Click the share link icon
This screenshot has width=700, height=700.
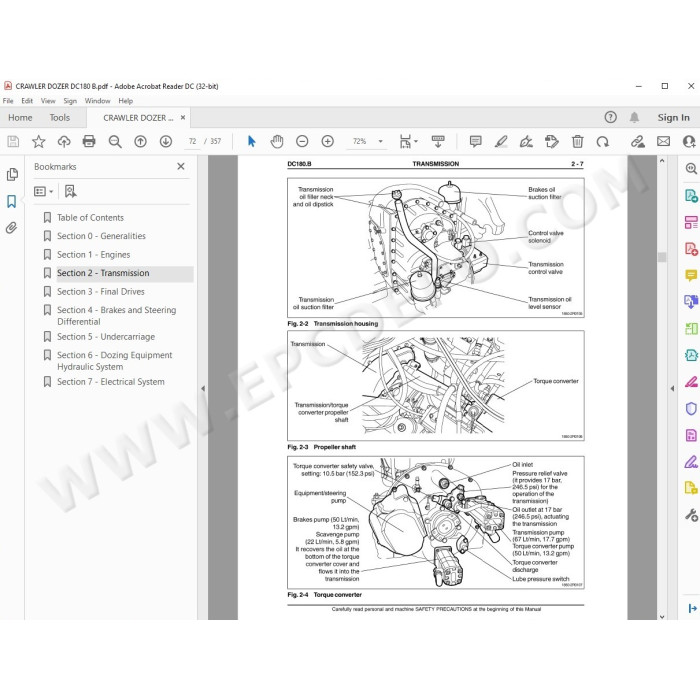[638, 142]
